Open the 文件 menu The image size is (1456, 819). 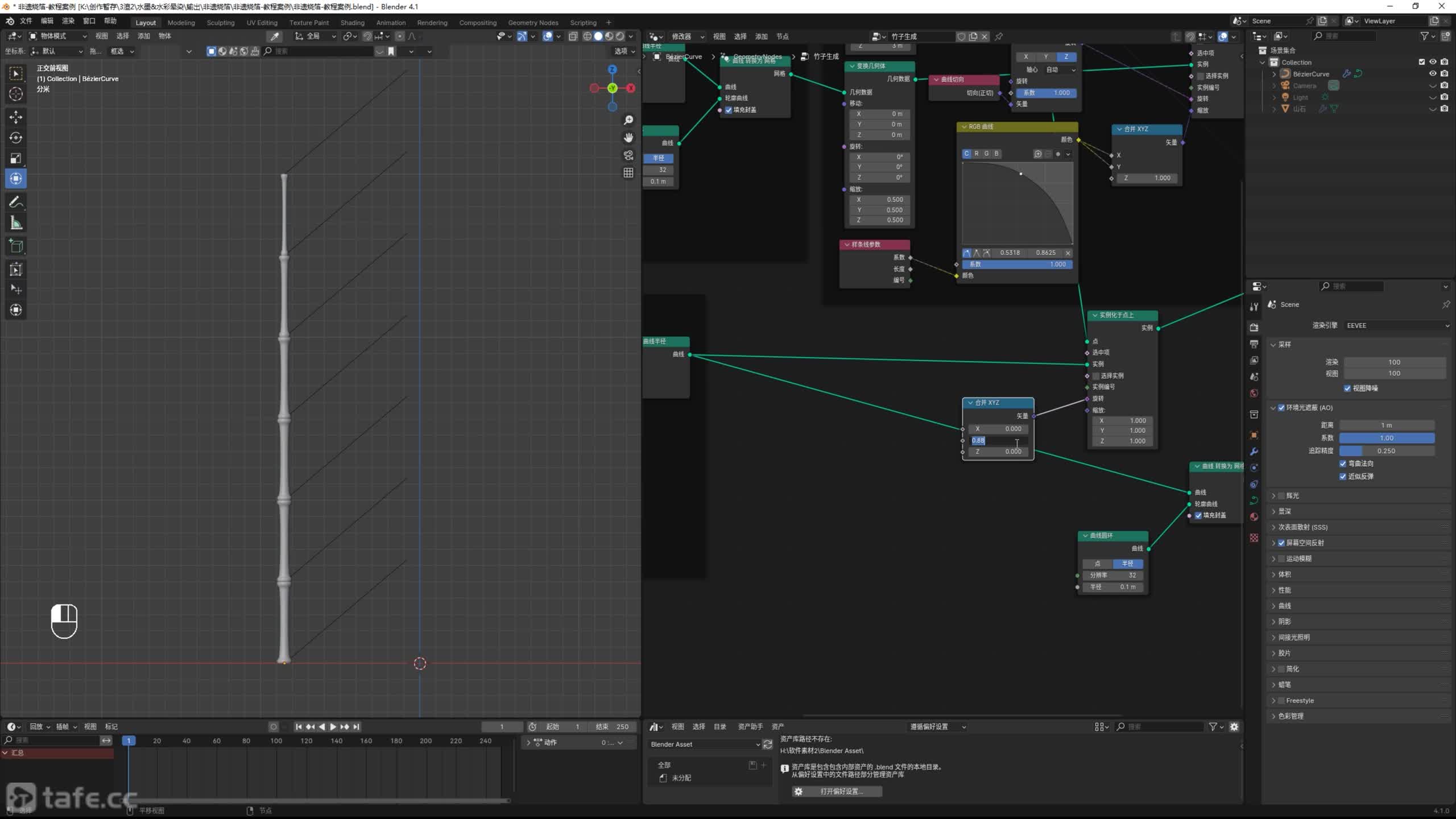tap(26, 21)
